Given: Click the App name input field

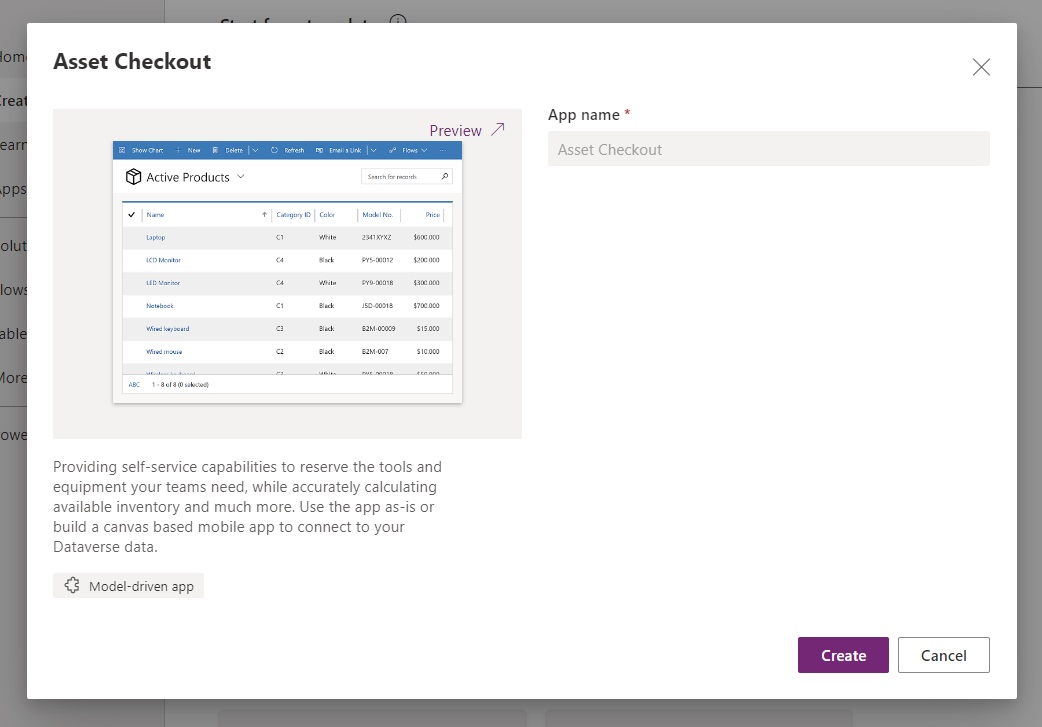Looking at the screenshot, I should point(768,149).
